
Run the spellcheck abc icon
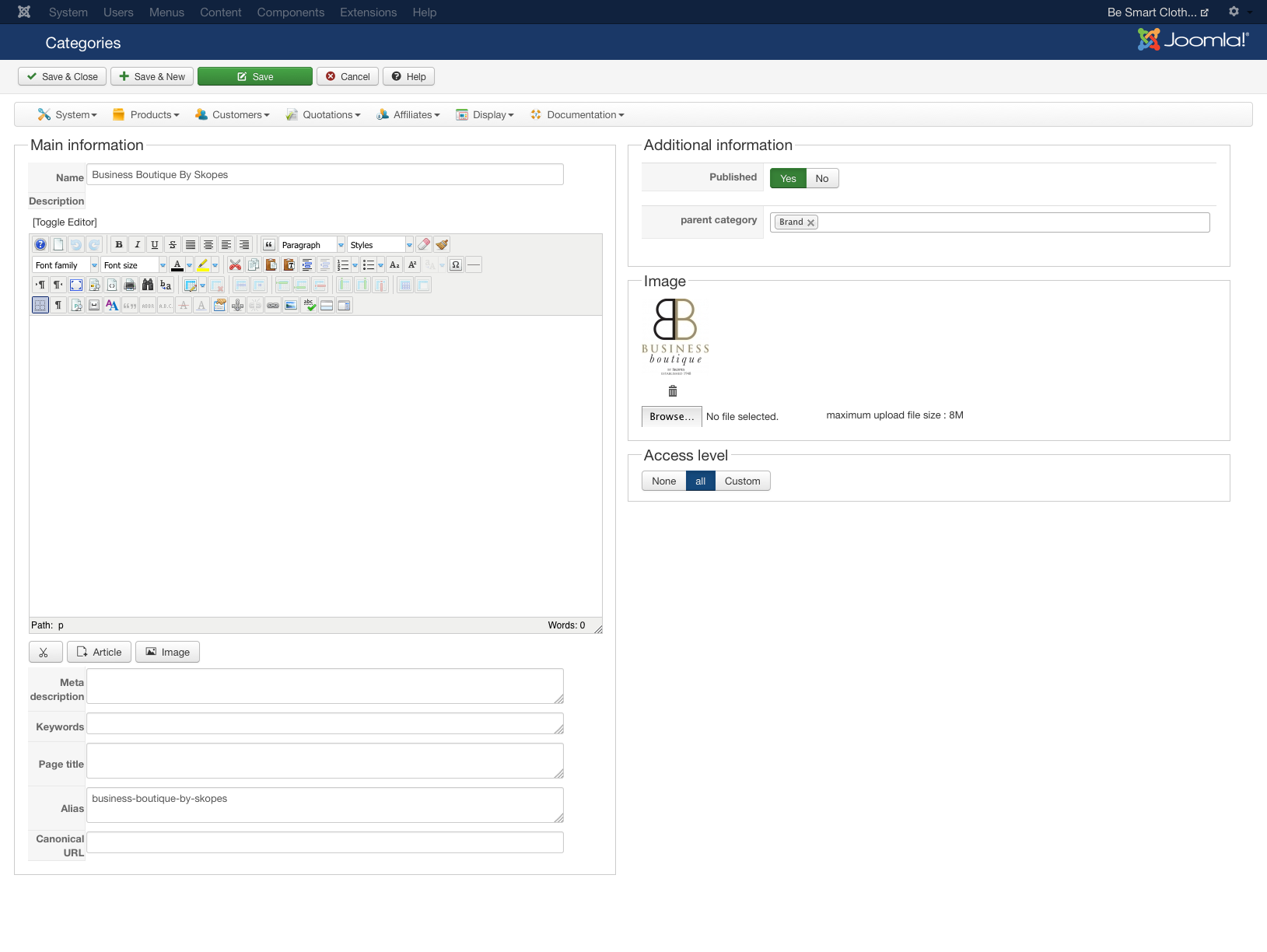309,306
